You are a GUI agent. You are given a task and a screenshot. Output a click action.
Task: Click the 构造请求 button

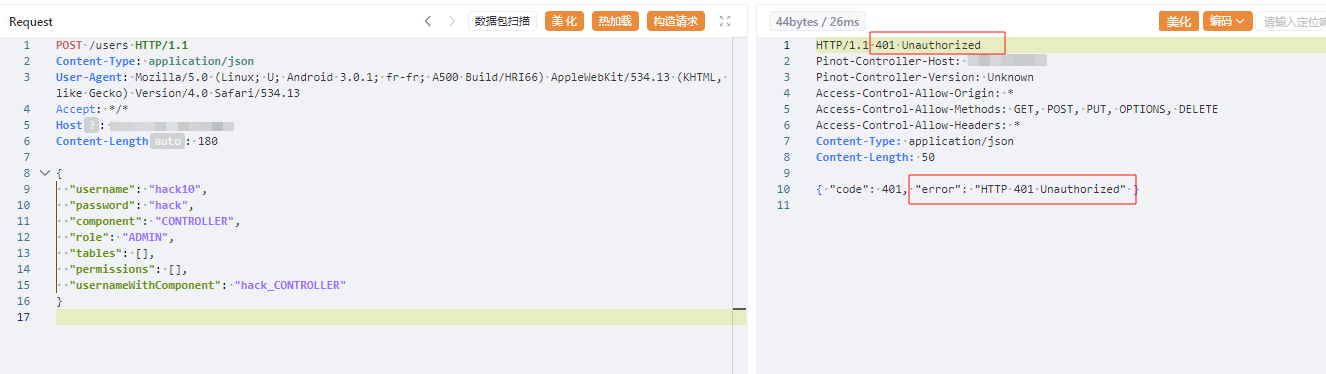point(676,21)
